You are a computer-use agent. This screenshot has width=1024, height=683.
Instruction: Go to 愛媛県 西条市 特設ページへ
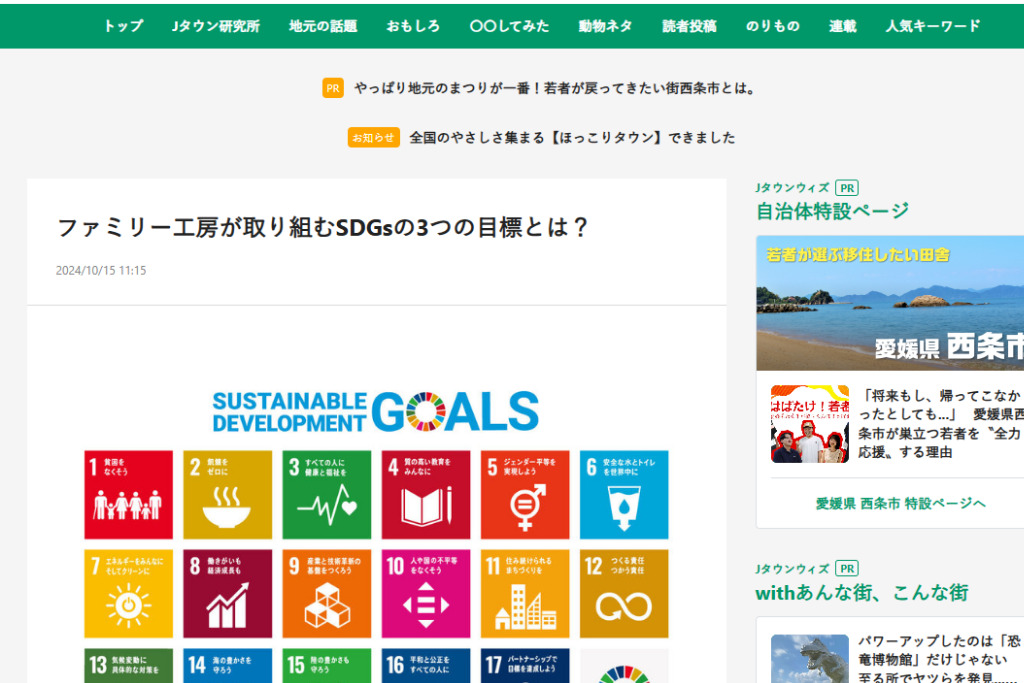point(901,503)
